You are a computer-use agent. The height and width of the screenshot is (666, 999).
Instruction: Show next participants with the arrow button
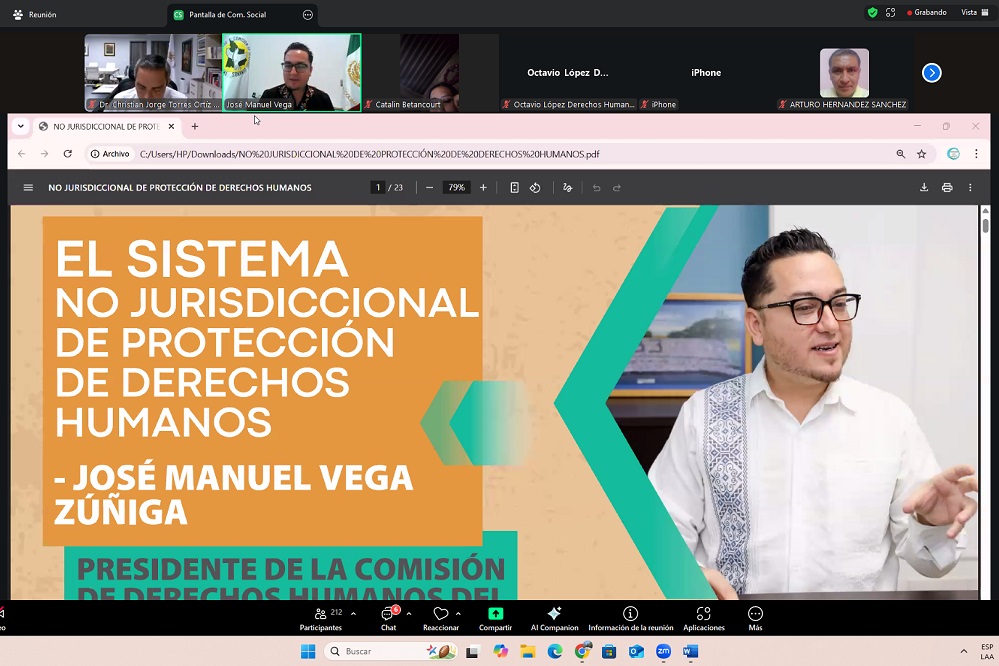pyautogui.click(x=931, y=73)
